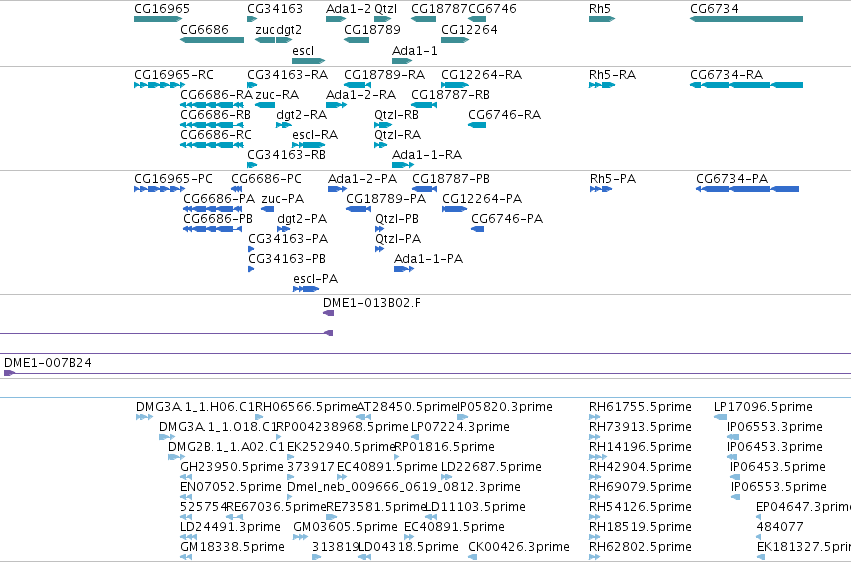Screen dimensions: 851x562
Task: Click the LD22687.5prime EST
Action: pos(446,477)
